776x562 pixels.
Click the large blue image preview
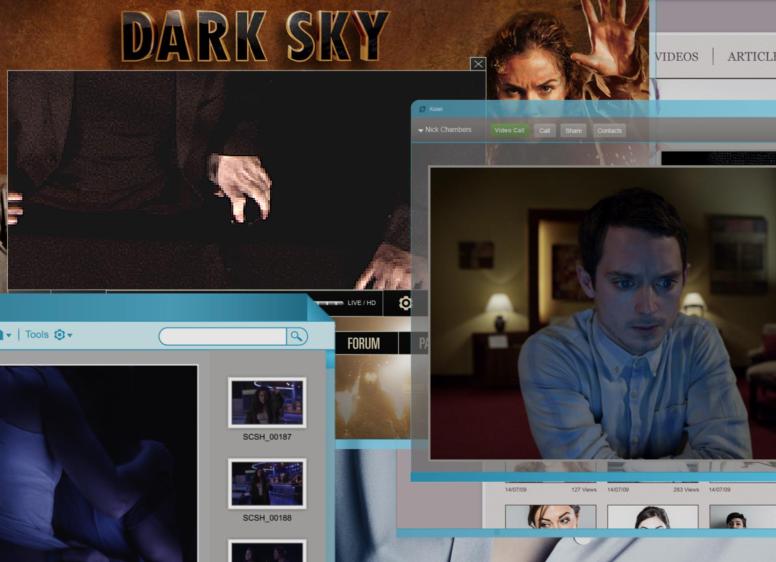pos(98,464)
